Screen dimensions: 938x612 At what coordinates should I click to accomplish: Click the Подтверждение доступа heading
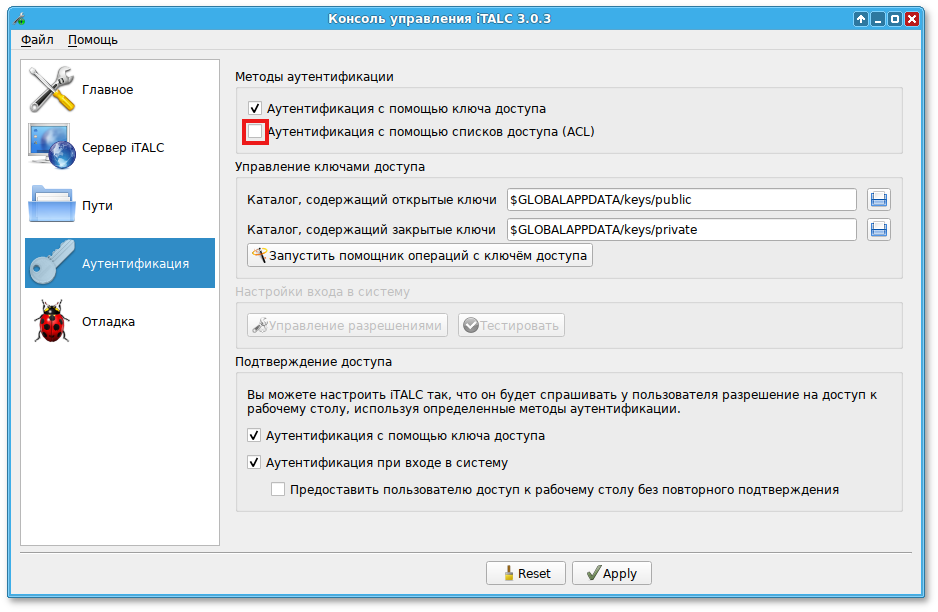click(313, 362)
